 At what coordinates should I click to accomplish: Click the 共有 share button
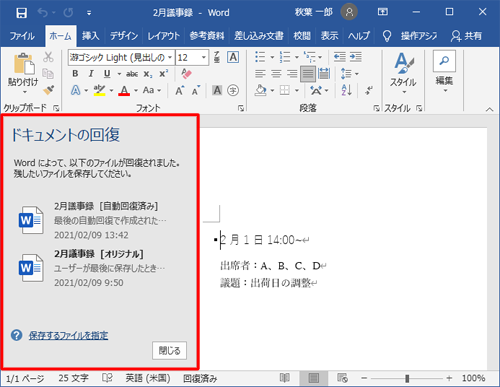point(467,36)
